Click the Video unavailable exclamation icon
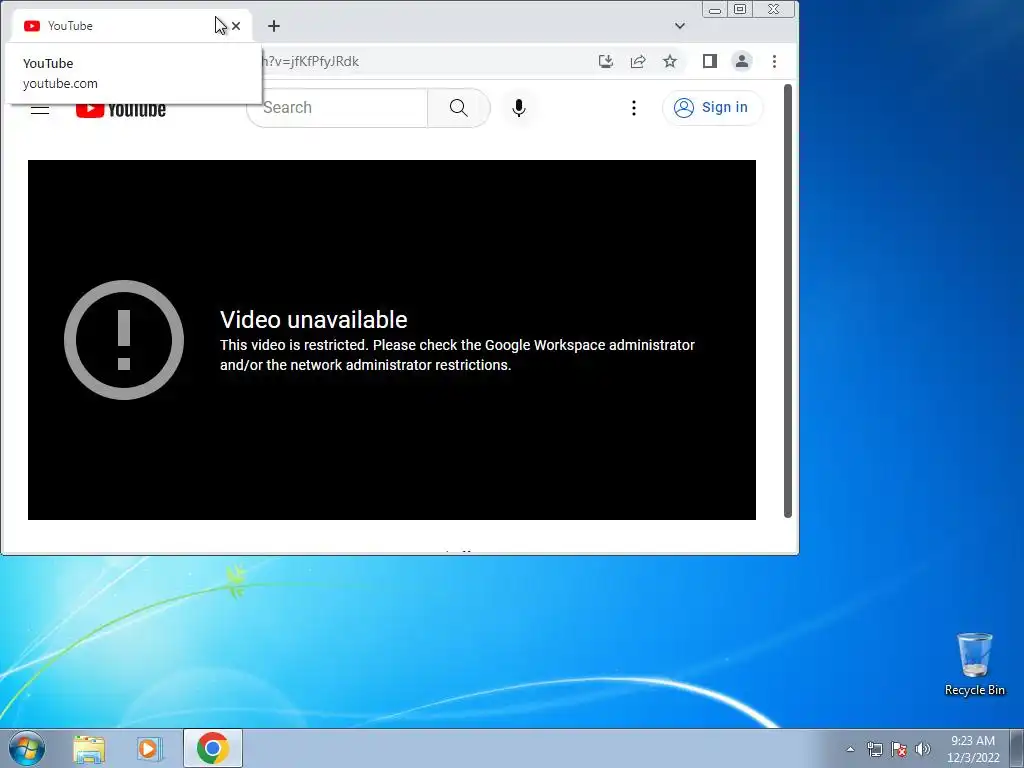This screenshot has height=768, width=1024. 124,340
